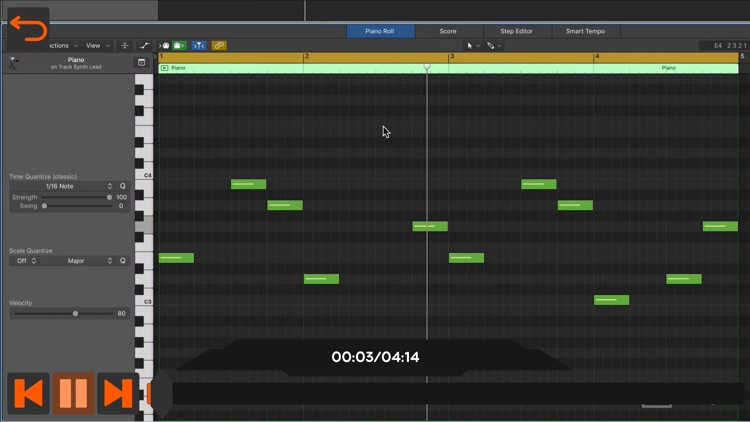750x422 pixels.
Task: Open the Major scale dropdown
Action: coord(77,261)
